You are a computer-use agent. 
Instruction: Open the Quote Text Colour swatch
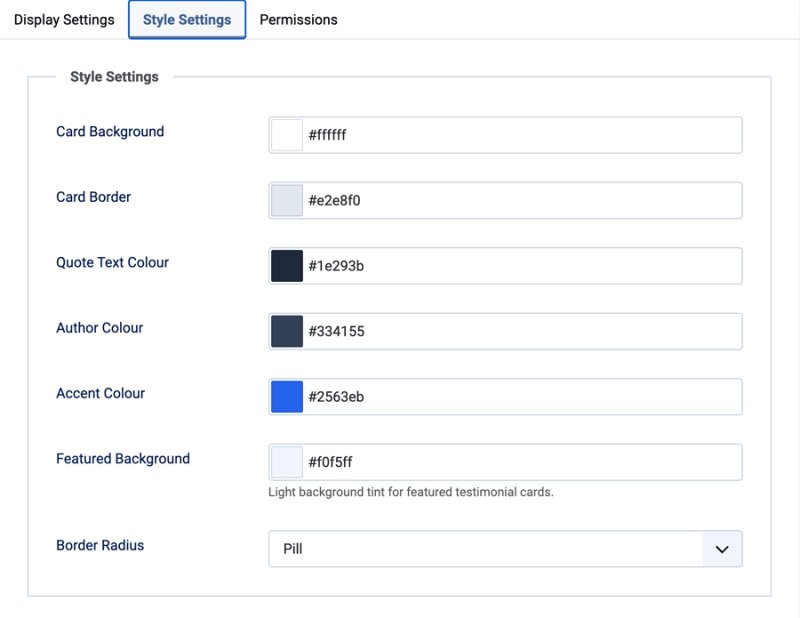287,266
